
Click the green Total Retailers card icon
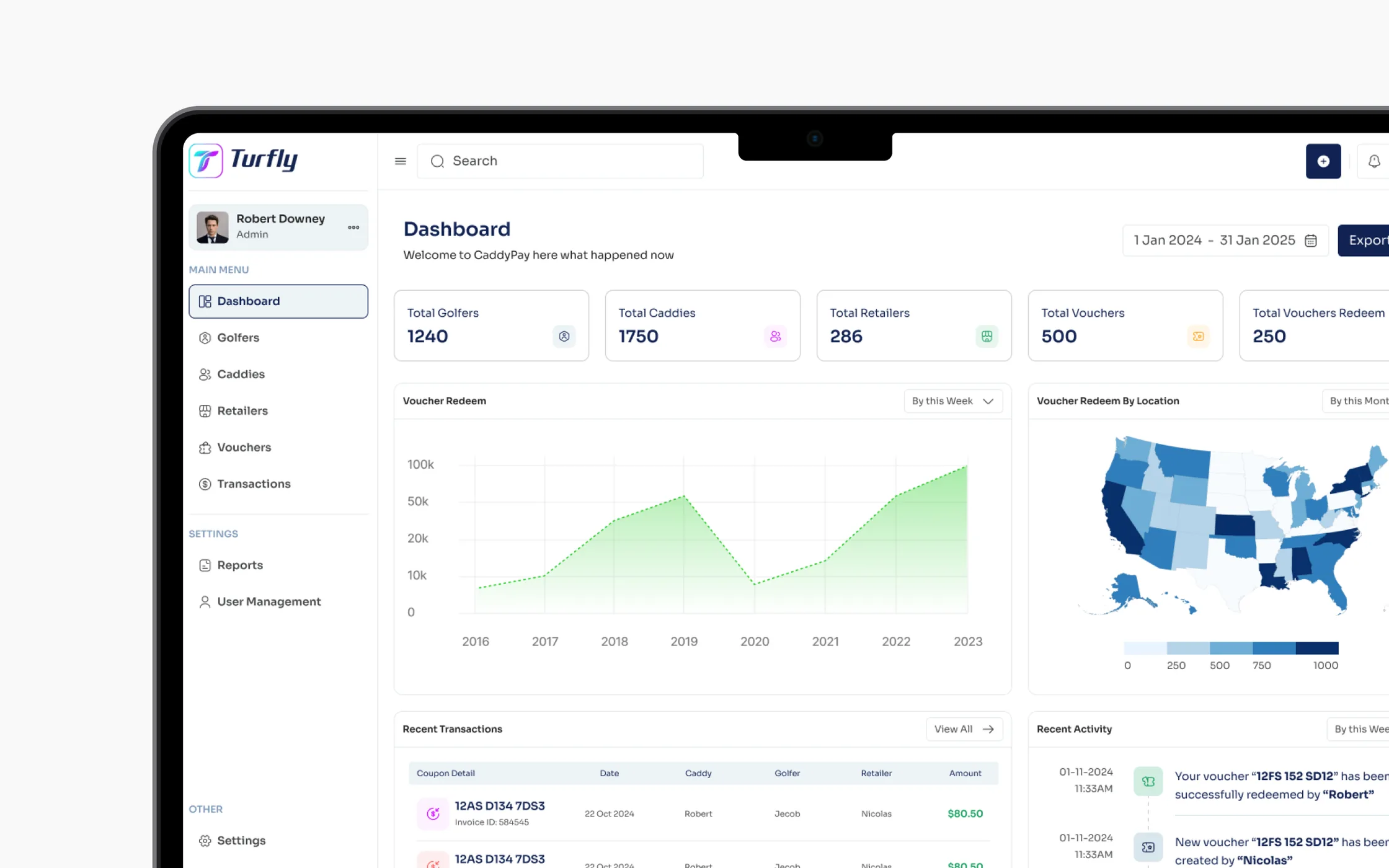(987, 336)
